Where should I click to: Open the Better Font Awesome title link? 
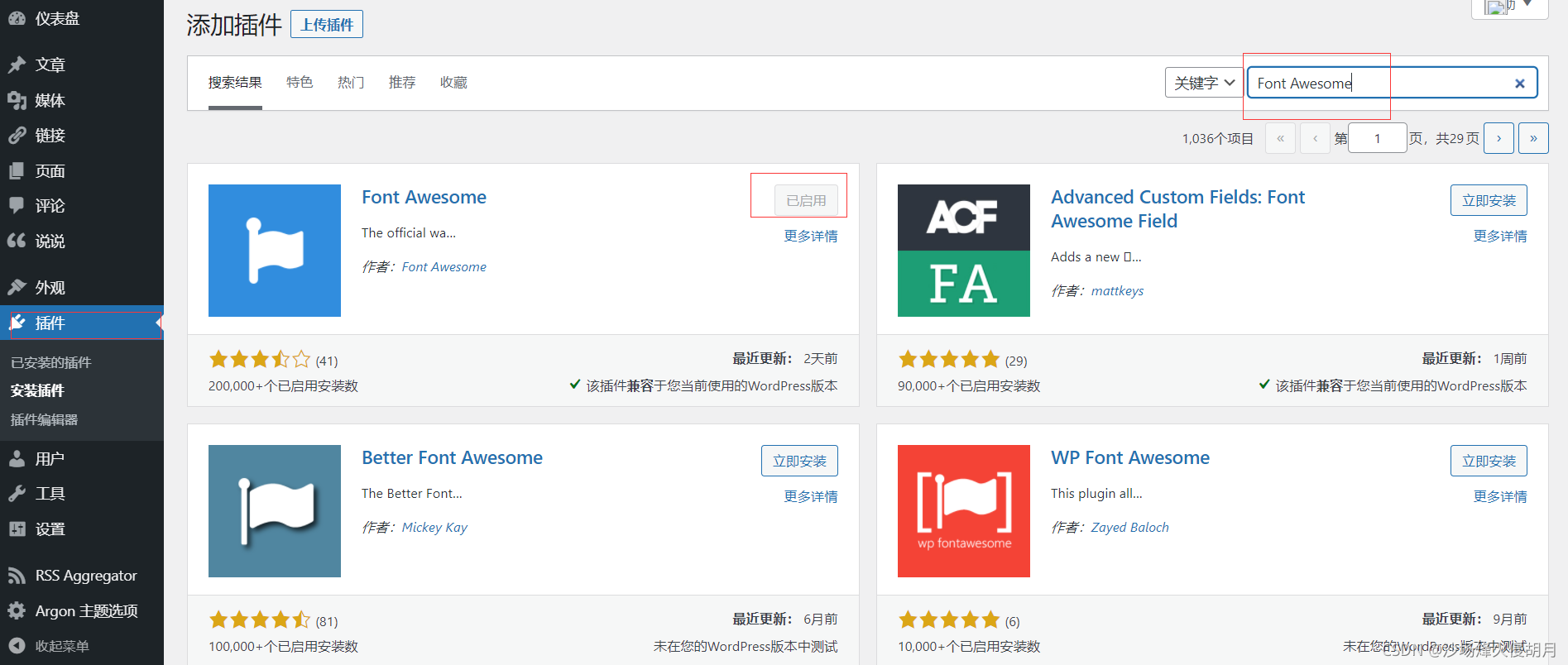(452, 457)
